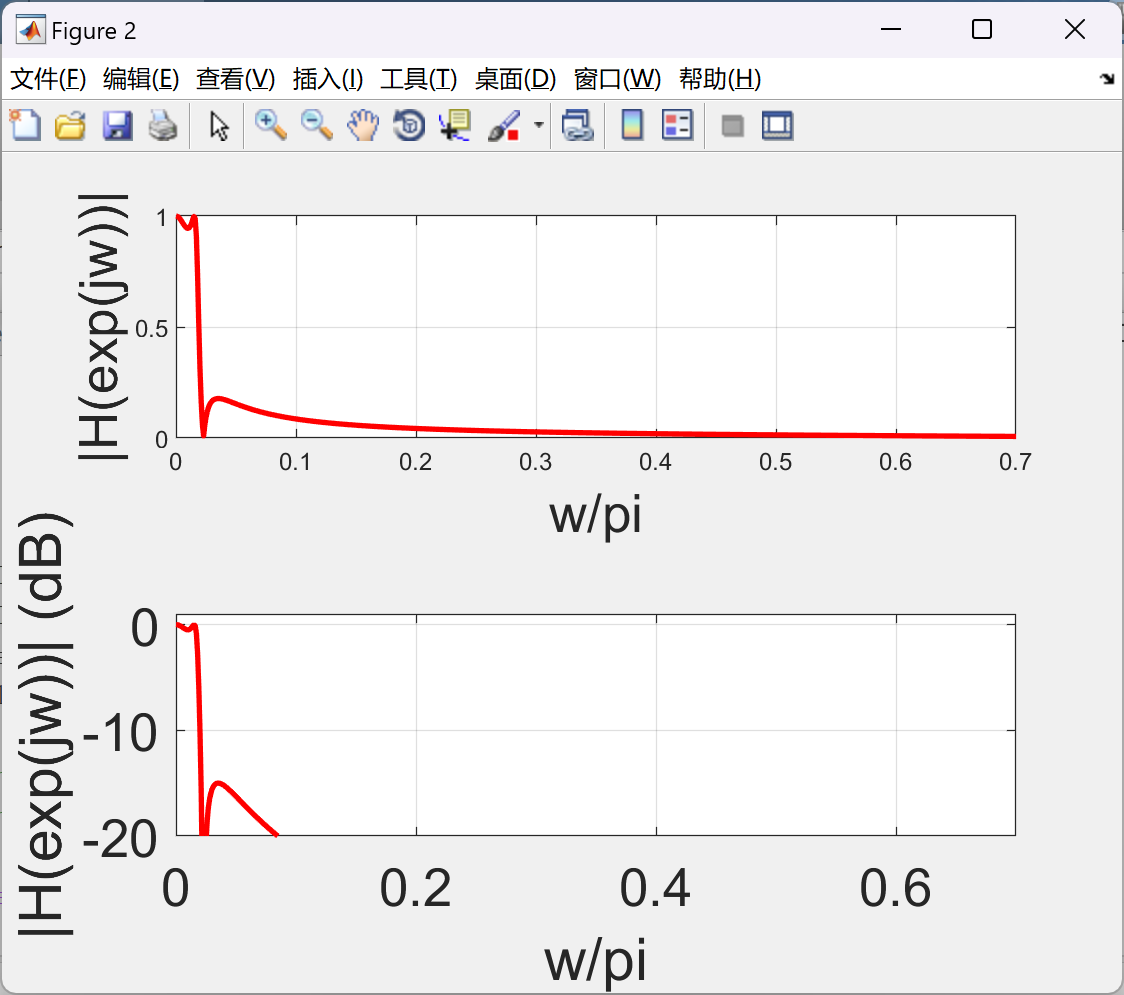Close the Figure 2 window
1124x995 pixels.
tap(1075, 29)
